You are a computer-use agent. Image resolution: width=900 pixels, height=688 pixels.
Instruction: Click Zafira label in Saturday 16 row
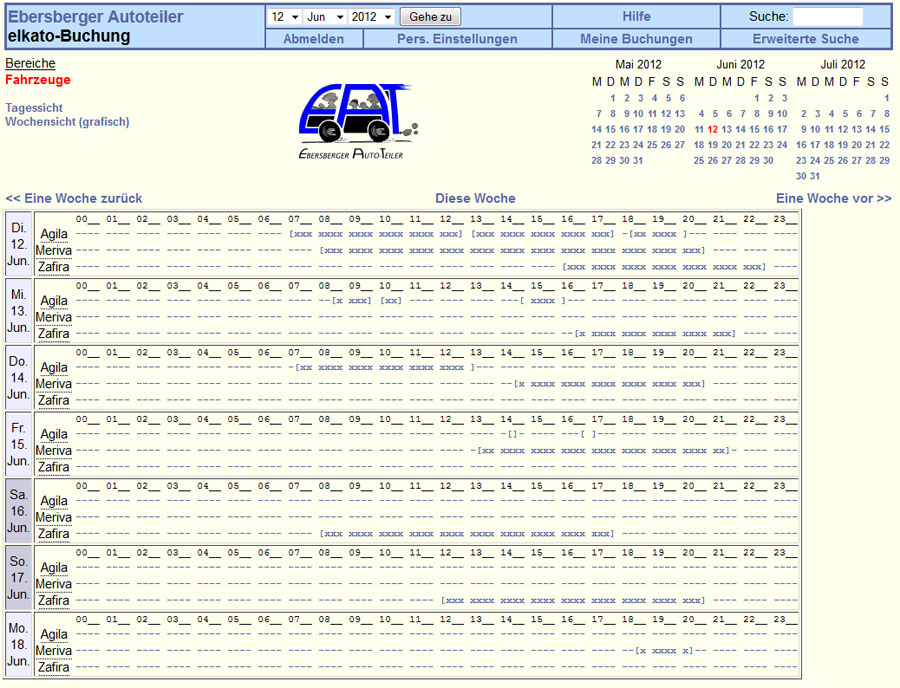(54, 534)
